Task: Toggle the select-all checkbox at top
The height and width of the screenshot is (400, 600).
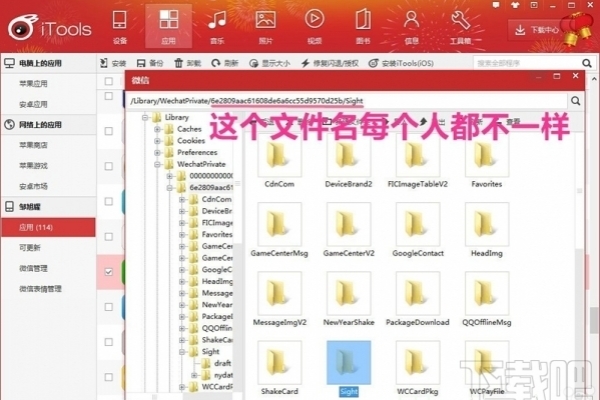Action: pos(109,81)
